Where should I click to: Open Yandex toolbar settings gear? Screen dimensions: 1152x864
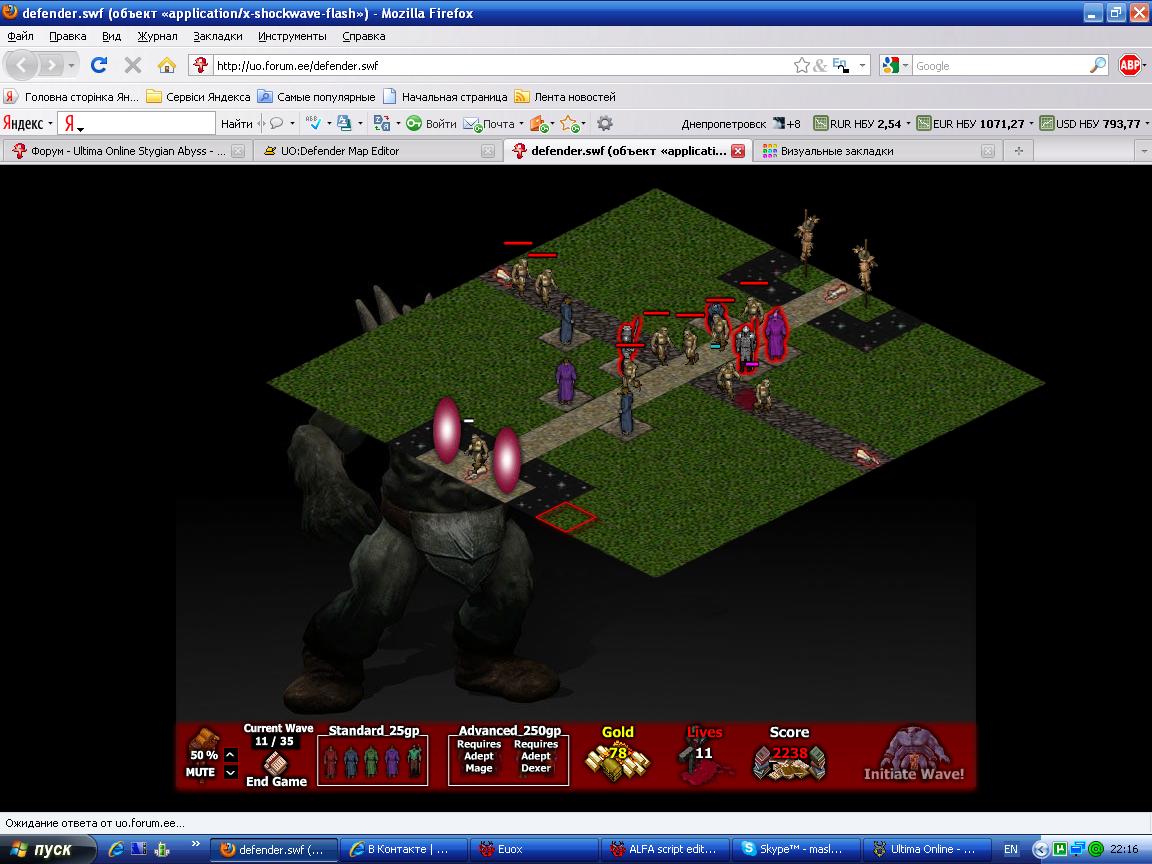point(605,123)
